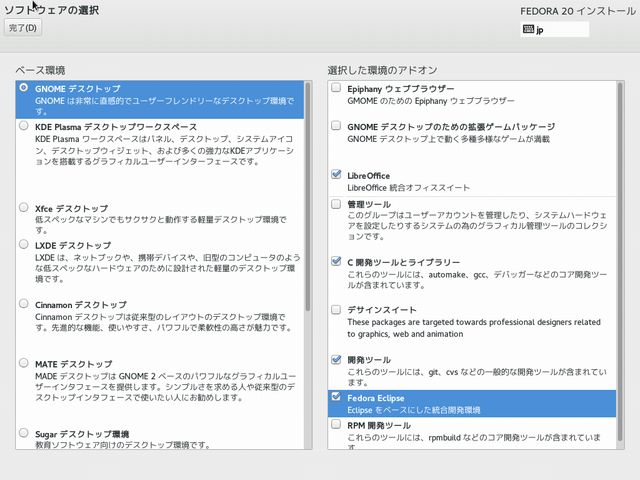This screenshot has height=480, width=640.
Task: Select GNOME デスクトップ radio button
Action: [x=24, y=87]
